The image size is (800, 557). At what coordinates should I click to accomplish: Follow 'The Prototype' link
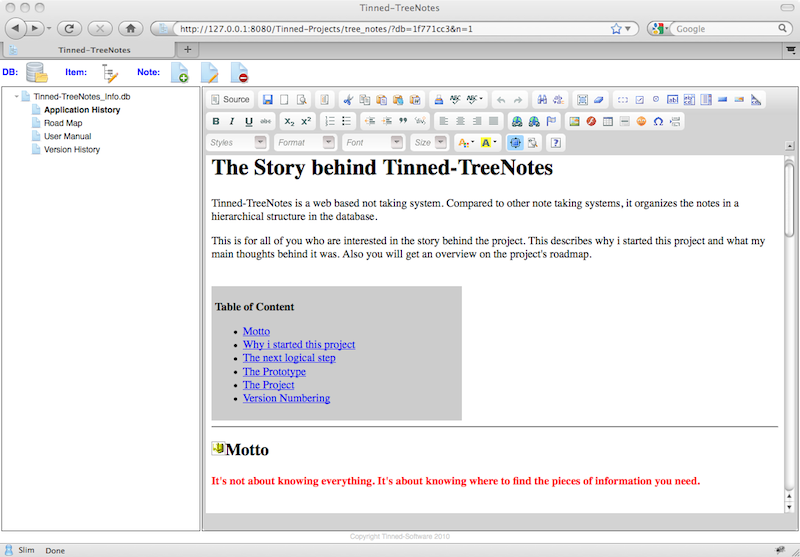[274, 372]
